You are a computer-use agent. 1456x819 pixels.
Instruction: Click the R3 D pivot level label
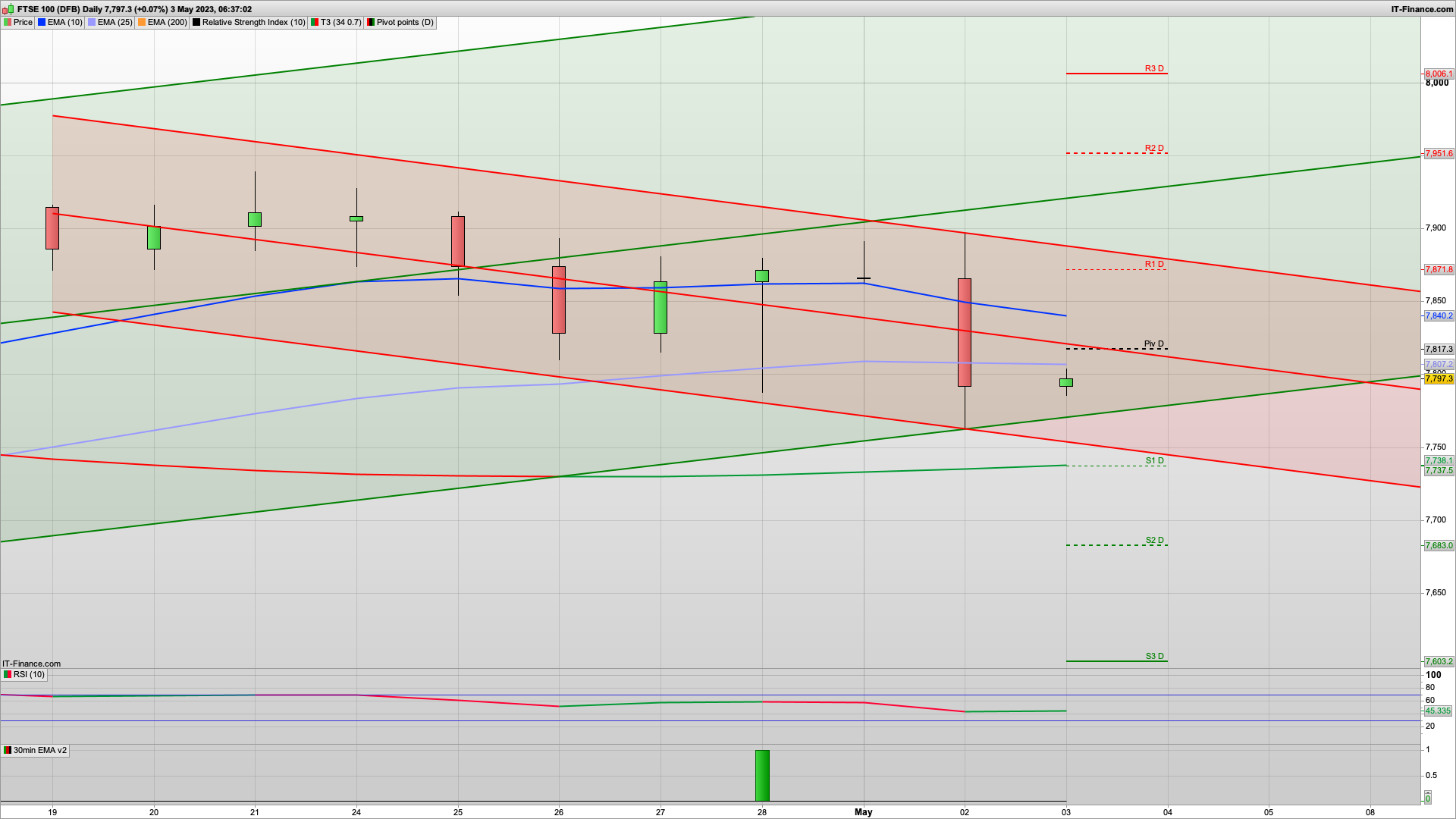(x=1154, y=68)
